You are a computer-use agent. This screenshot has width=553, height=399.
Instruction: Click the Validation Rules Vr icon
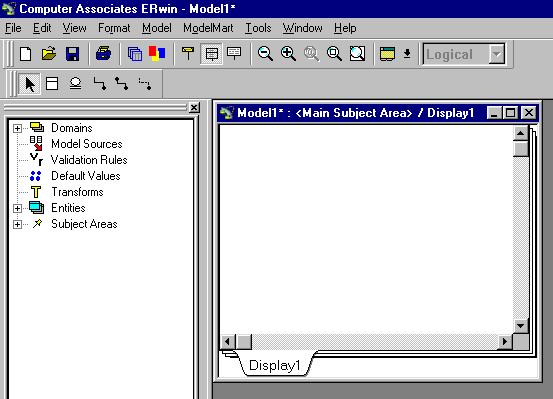click(36, 159)
